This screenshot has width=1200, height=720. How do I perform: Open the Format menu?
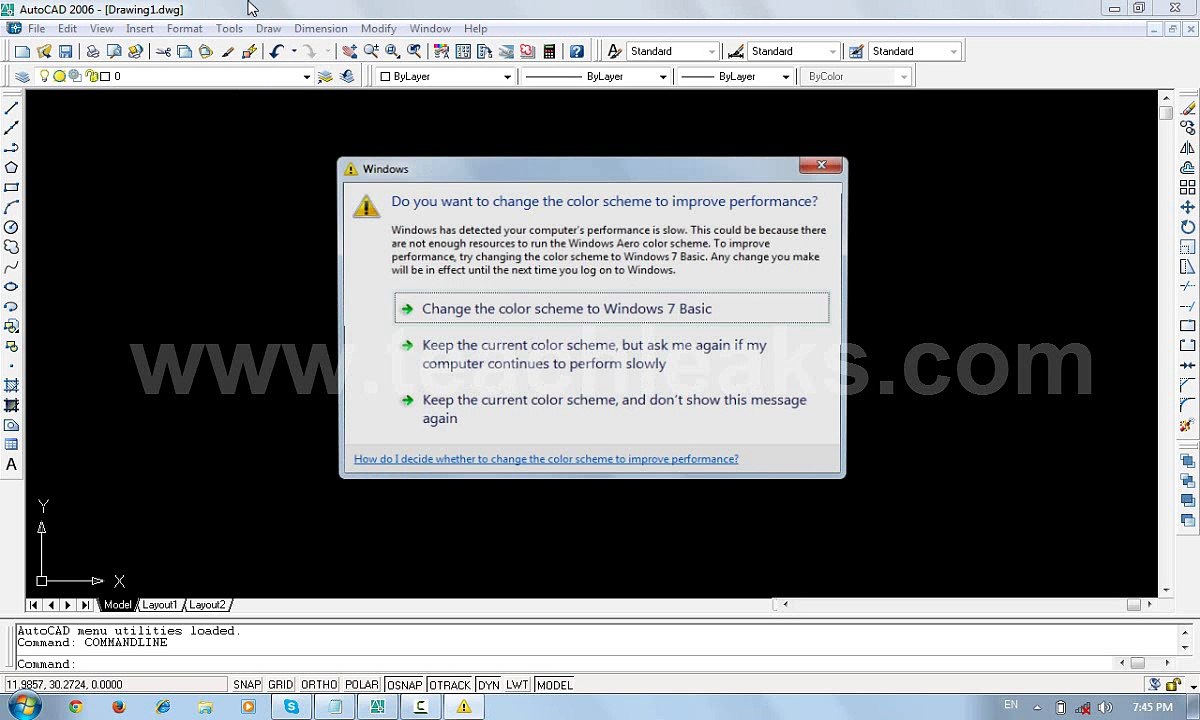[x=184, y=28]
